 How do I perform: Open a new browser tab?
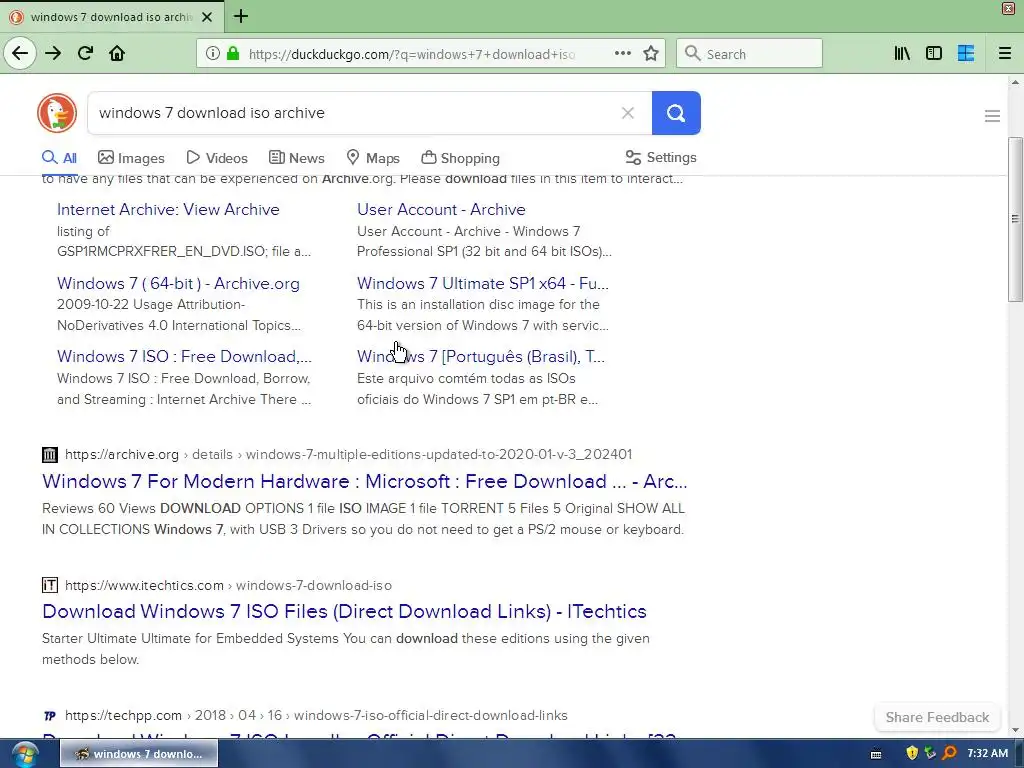point(240,16)
